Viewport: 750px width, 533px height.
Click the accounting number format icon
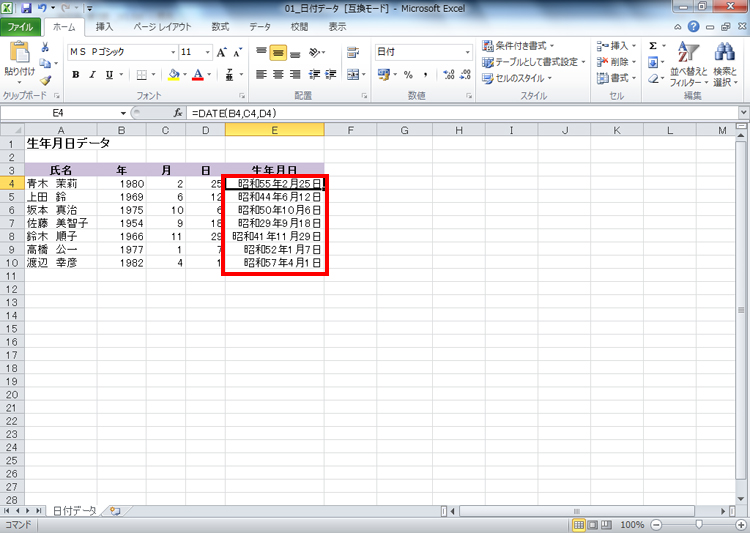click(384, 75)
